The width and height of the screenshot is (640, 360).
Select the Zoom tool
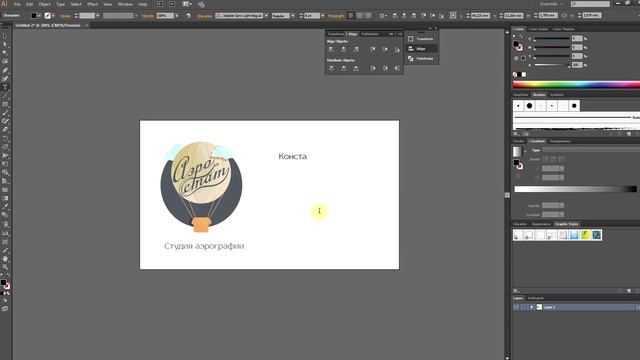5,267
